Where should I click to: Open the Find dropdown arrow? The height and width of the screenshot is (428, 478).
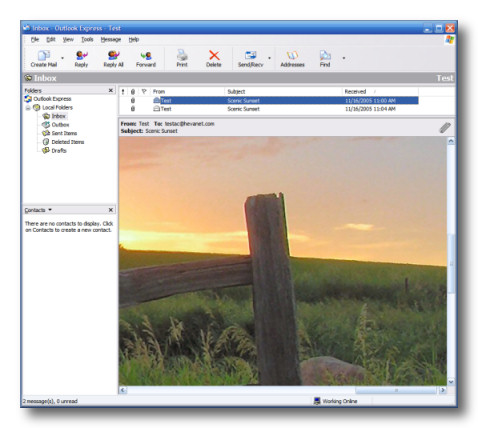pos(344,58)
